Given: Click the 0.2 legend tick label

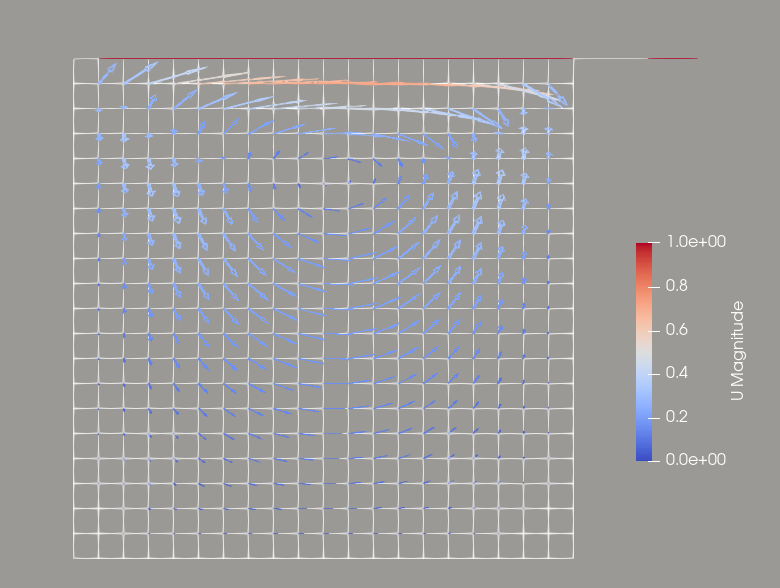Looking at the screenshot, I should pyautogui.click(x=677, y=416).
